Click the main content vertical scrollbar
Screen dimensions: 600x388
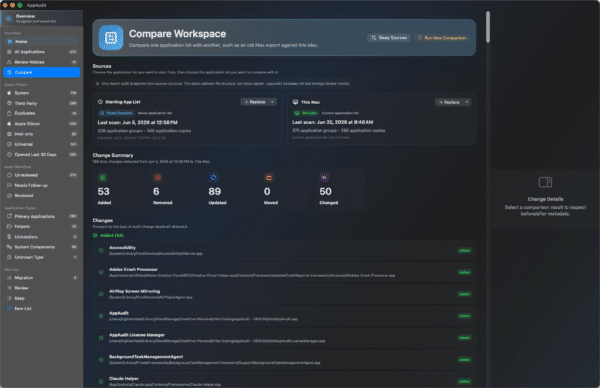point(488,27)
